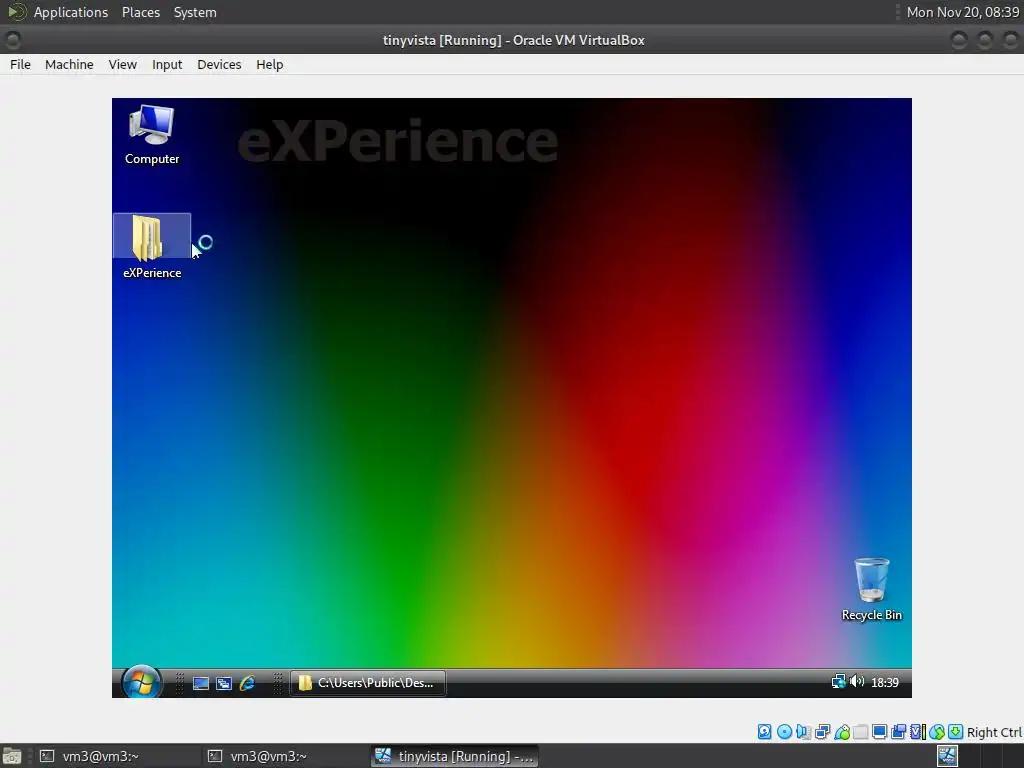Click the 18:39 clock in Vista tray

(885, 682)
